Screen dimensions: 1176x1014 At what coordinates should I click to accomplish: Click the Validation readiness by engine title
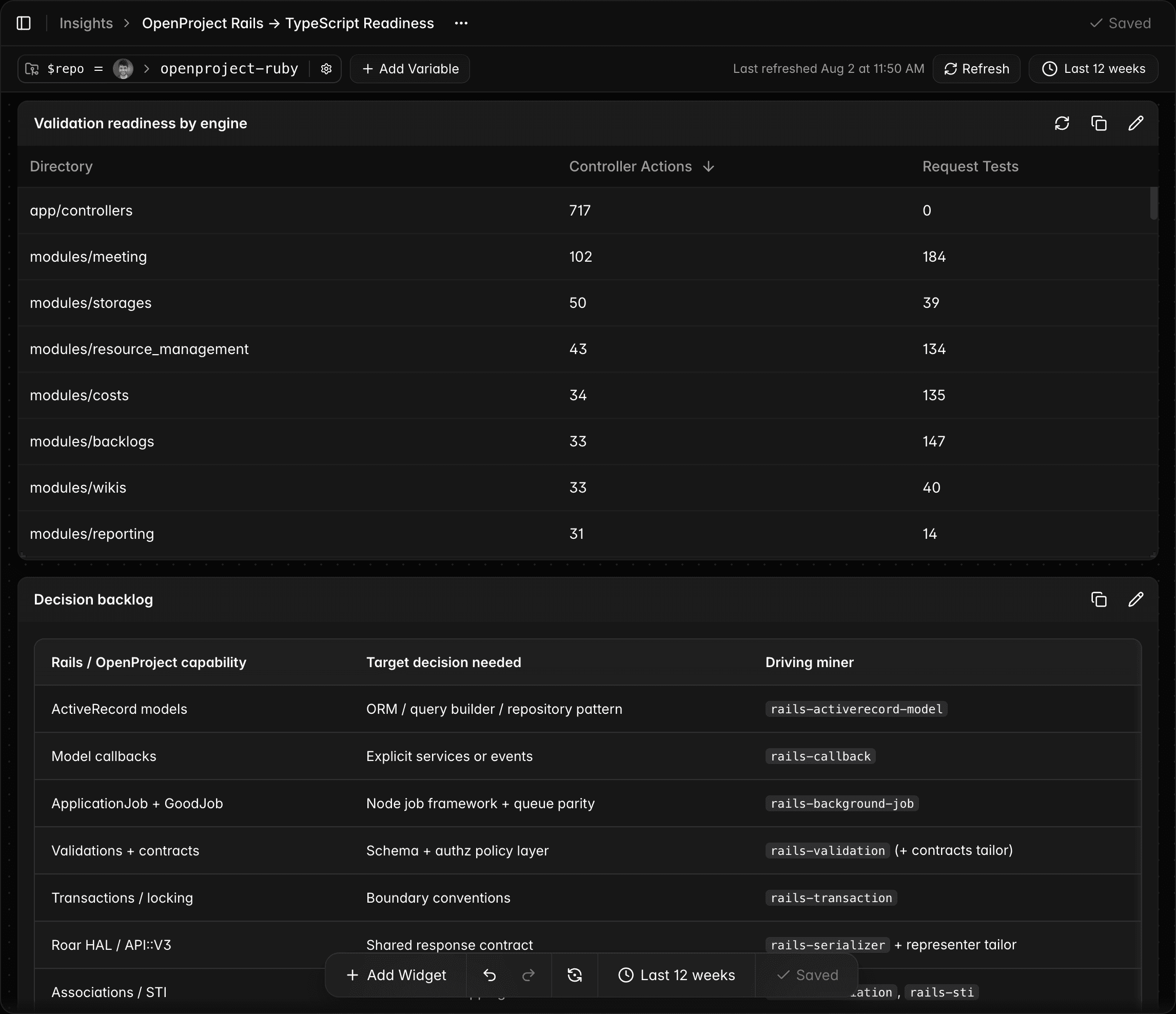[x=140, y=123]
